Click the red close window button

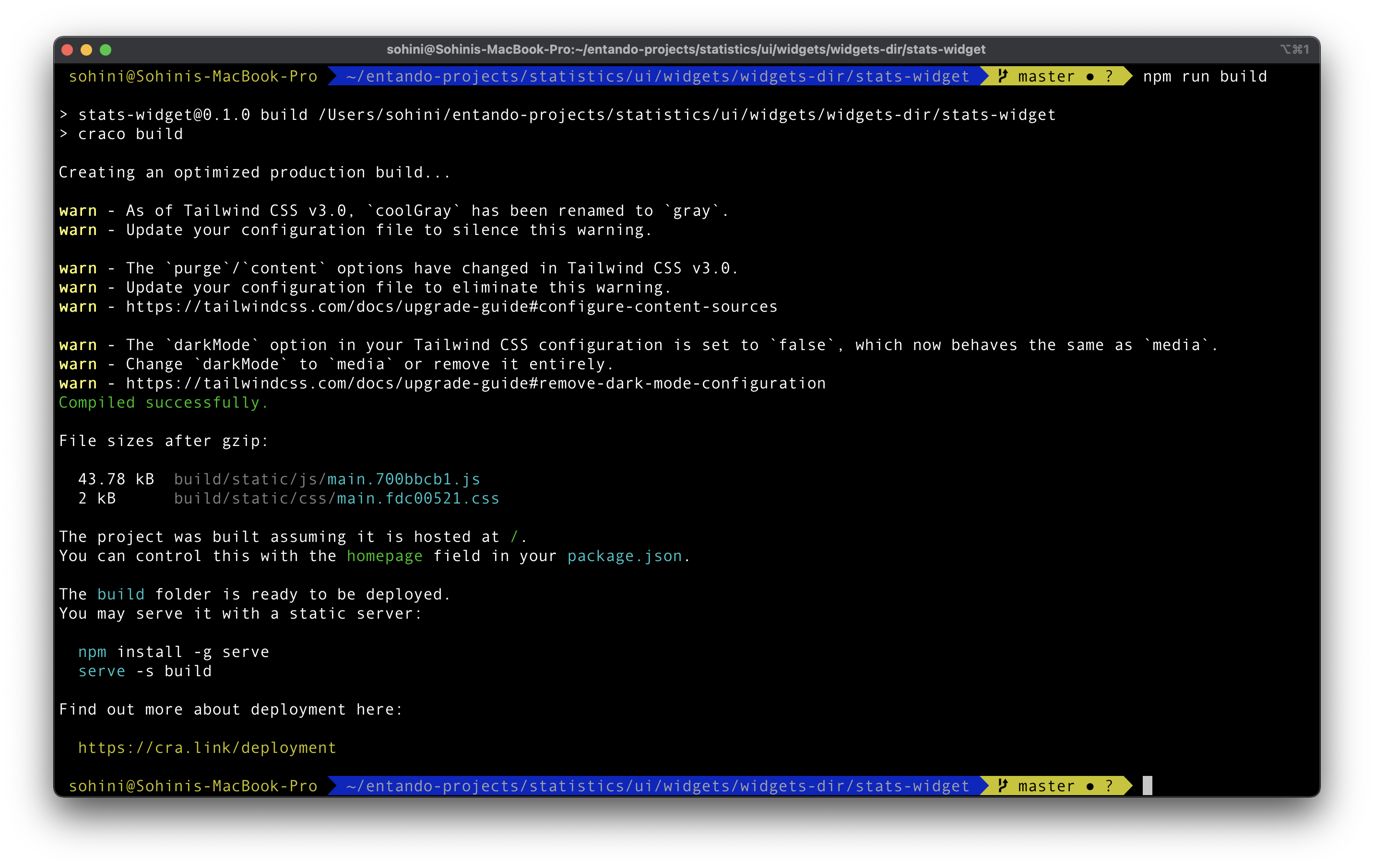(67, 49)
